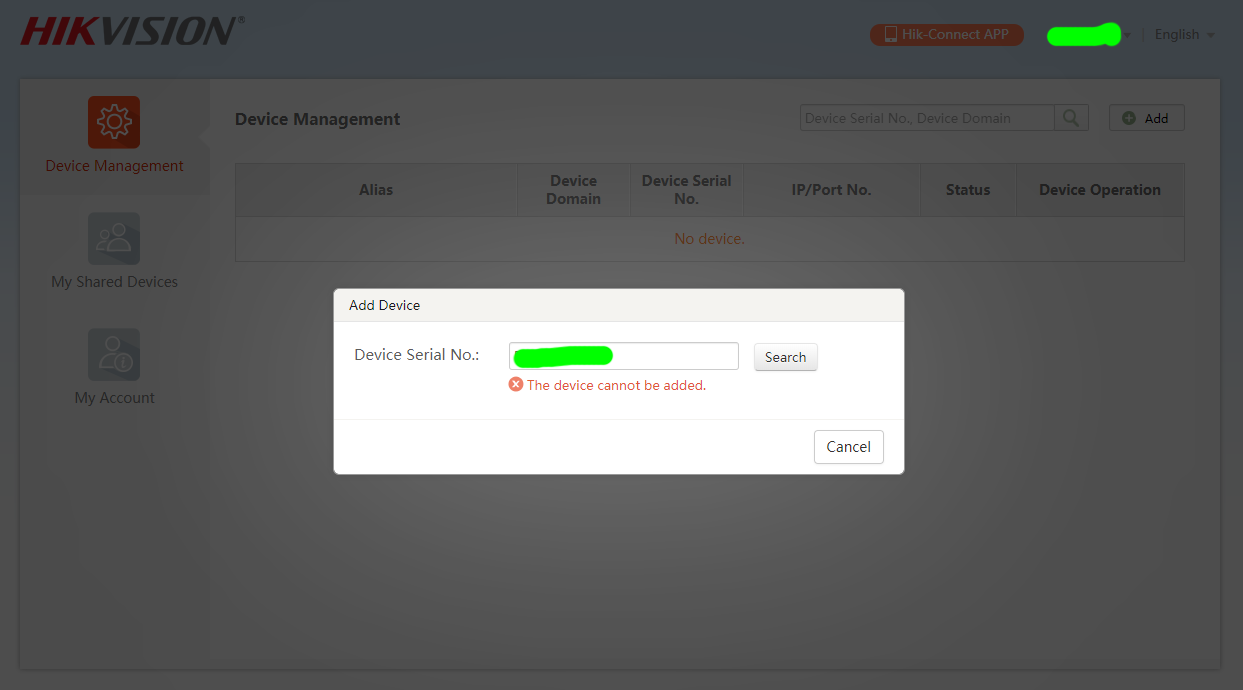This screenshot has width=1243, height=690.
Task: Select the Device Serial No. input
Action: click(623, 355)
